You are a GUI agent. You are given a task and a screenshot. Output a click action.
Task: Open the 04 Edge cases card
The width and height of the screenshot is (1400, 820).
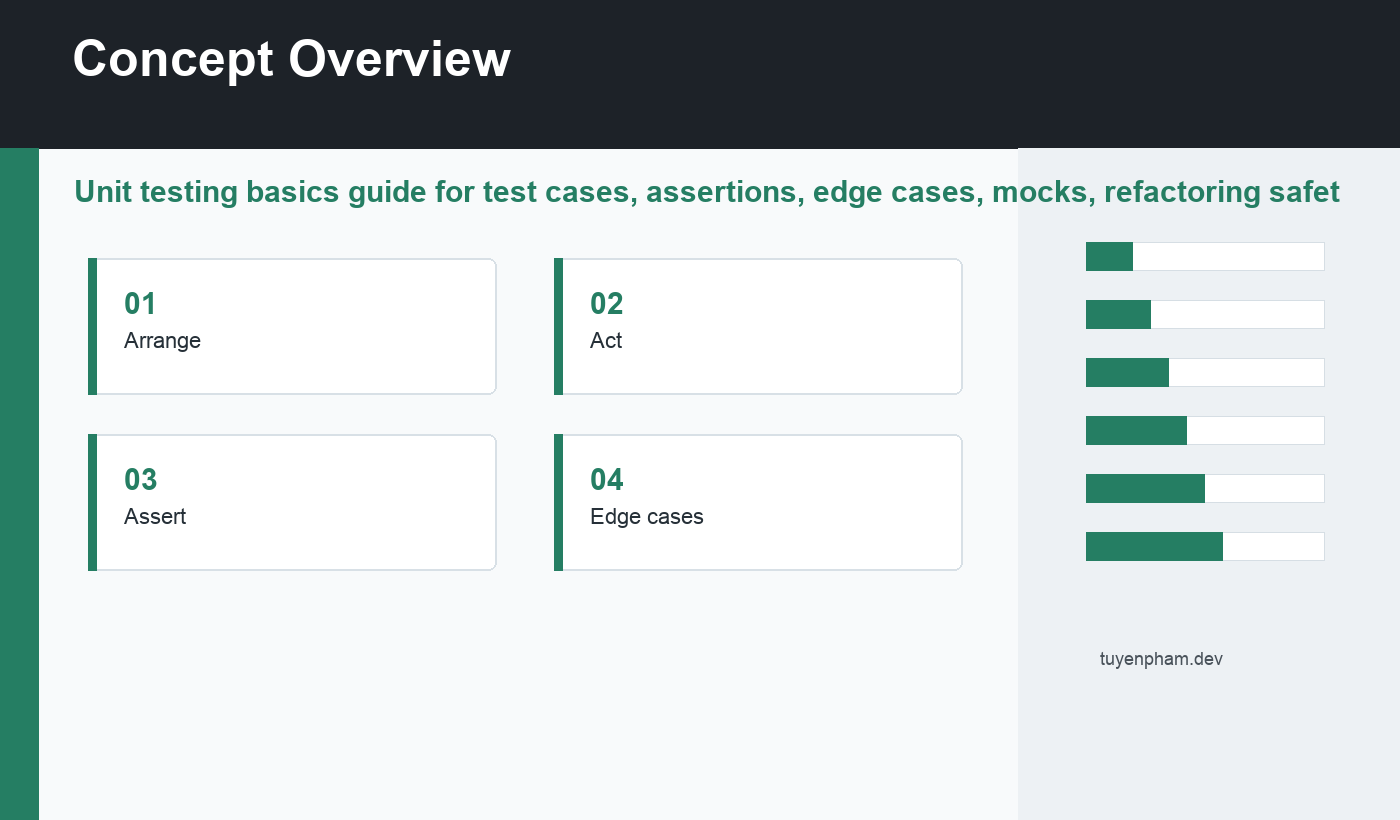tap(758, 502)
